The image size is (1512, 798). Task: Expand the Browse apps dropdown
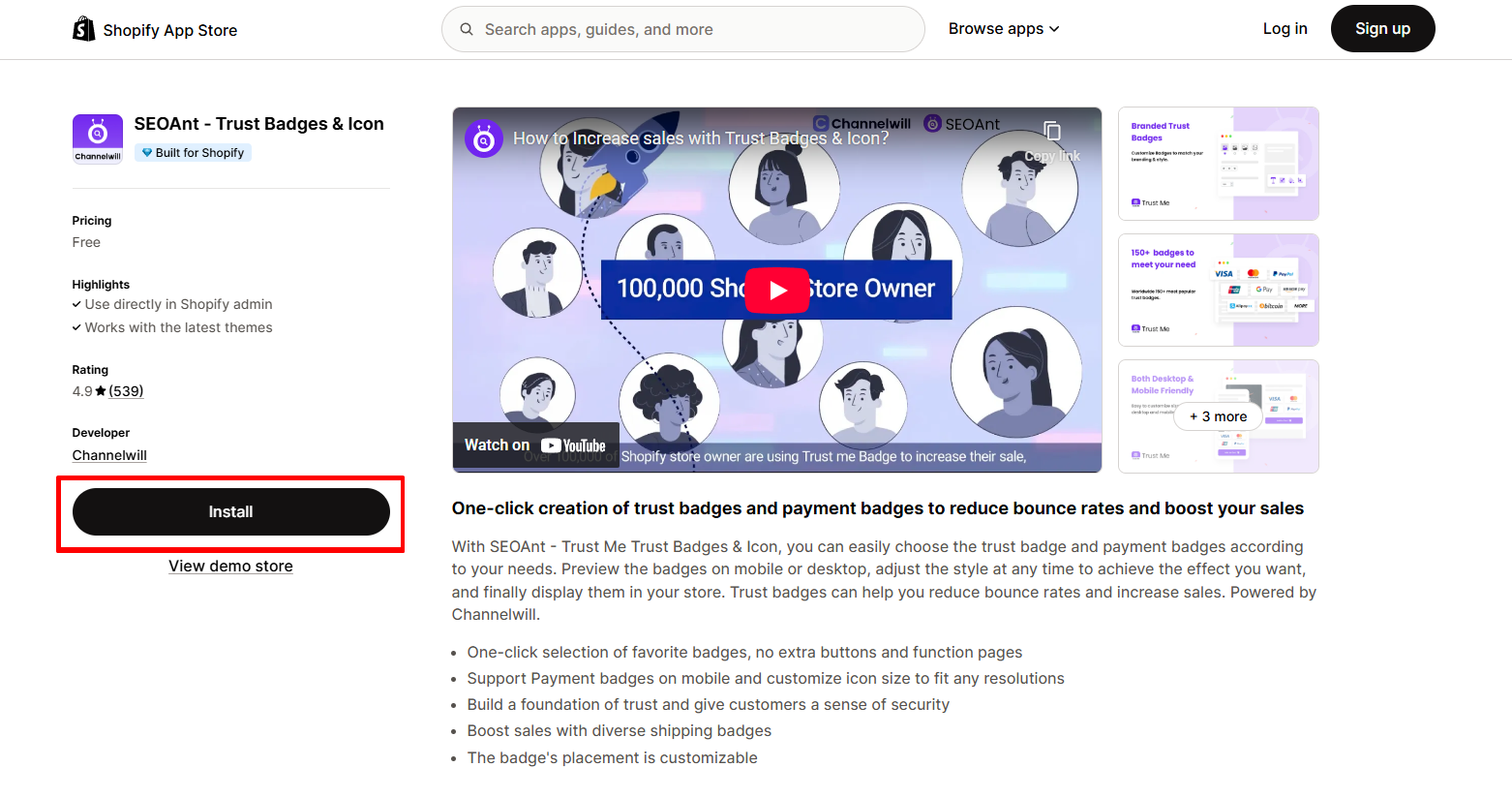(x=1004, y=29)
